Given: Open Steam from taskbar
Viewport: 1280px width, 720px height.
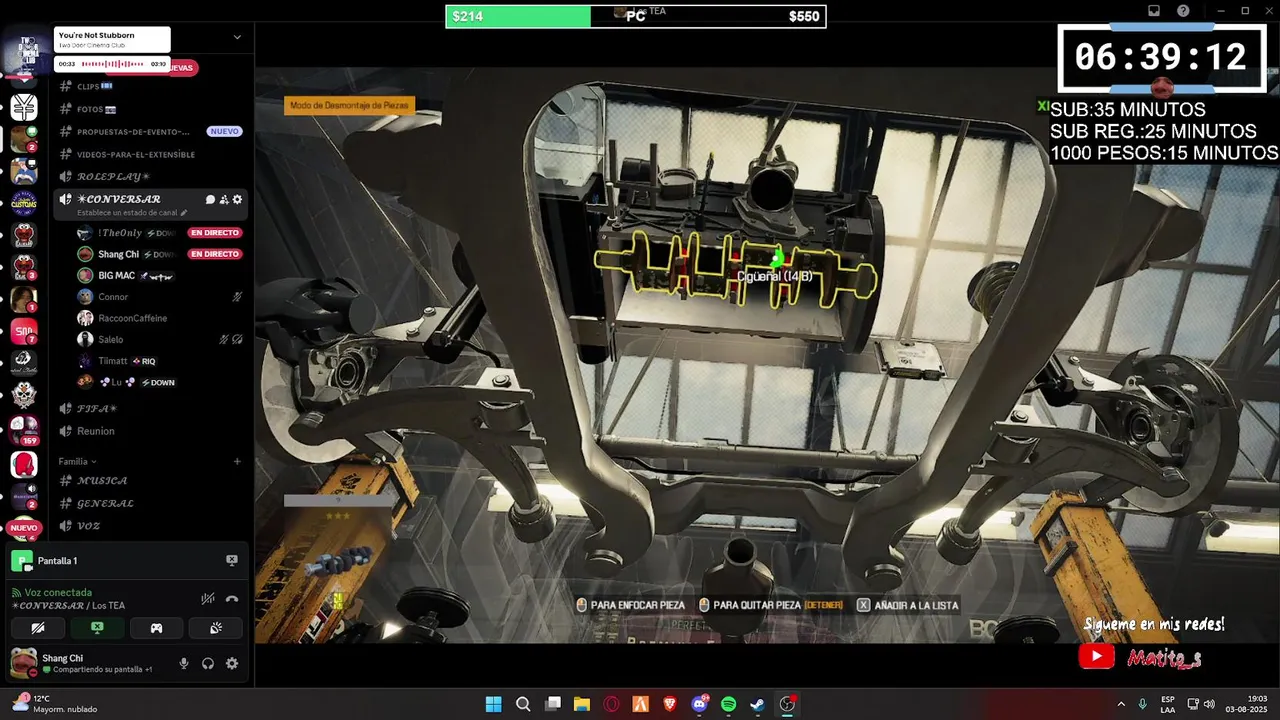Looking at the screenshot, I should coord(758,704).
